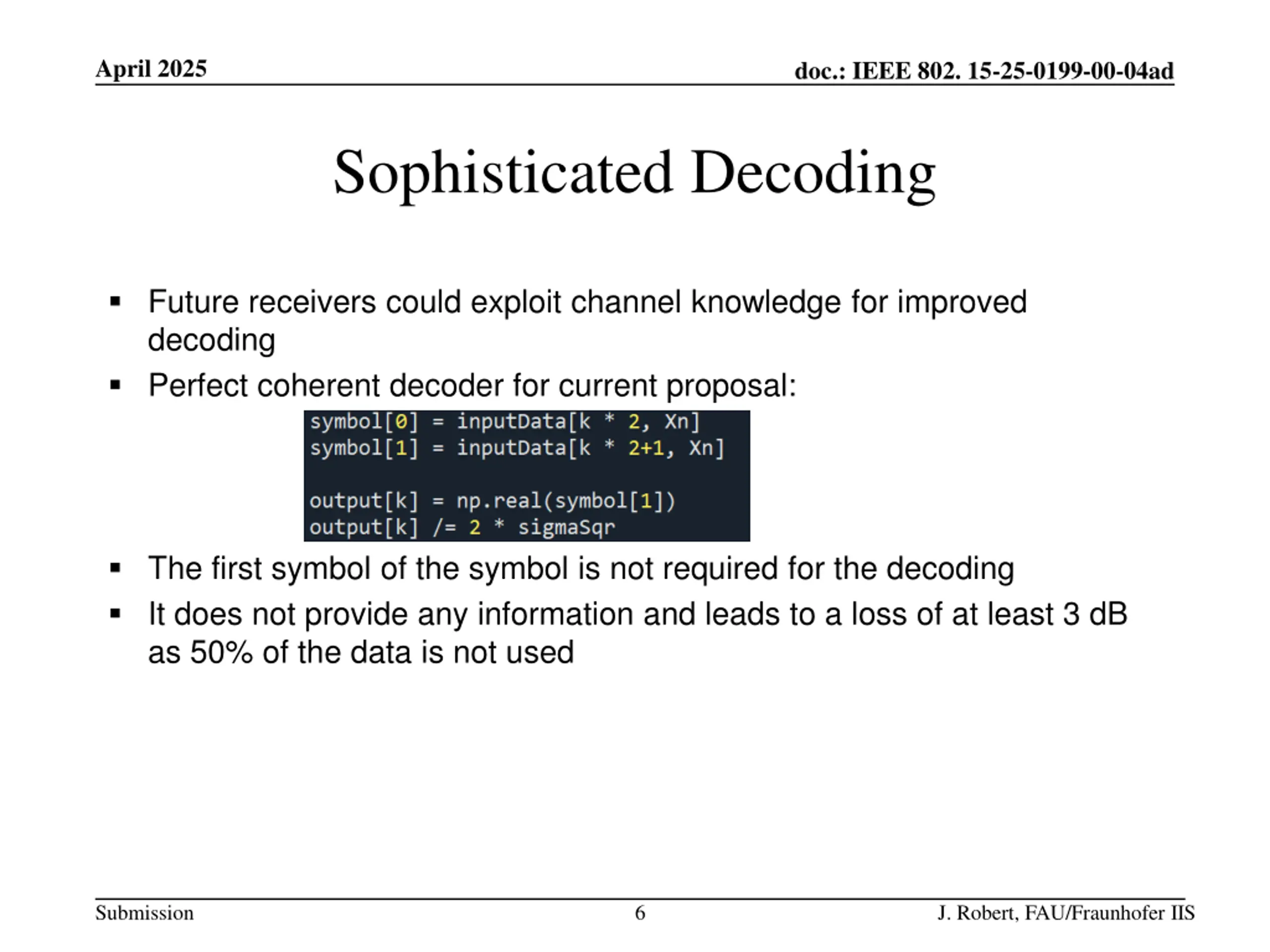
Task: Click the word decoding on the wrapped line
Action: [211, 340]
